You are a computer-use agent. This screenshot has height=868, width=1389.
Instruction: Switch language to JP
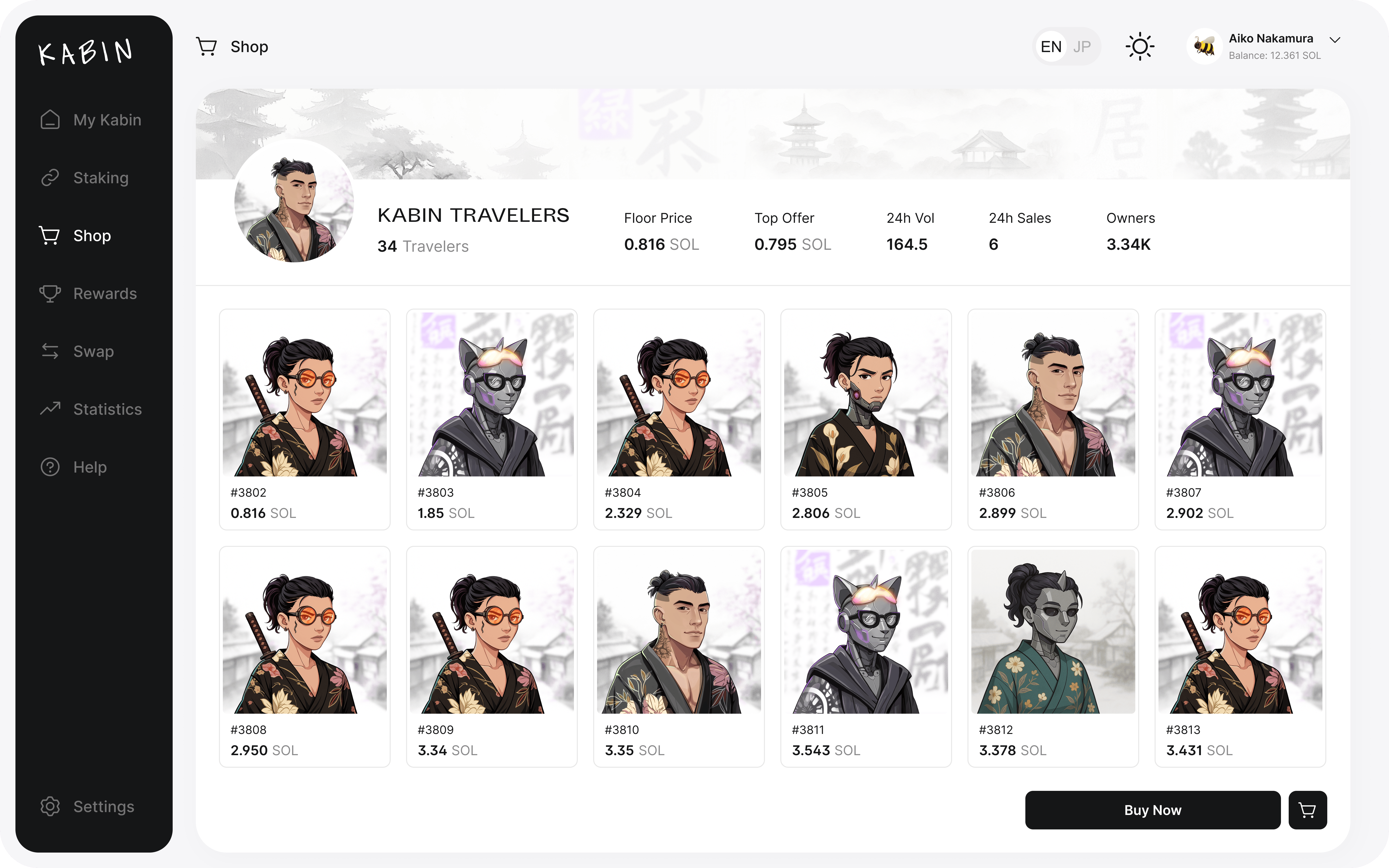point(1082,47)
